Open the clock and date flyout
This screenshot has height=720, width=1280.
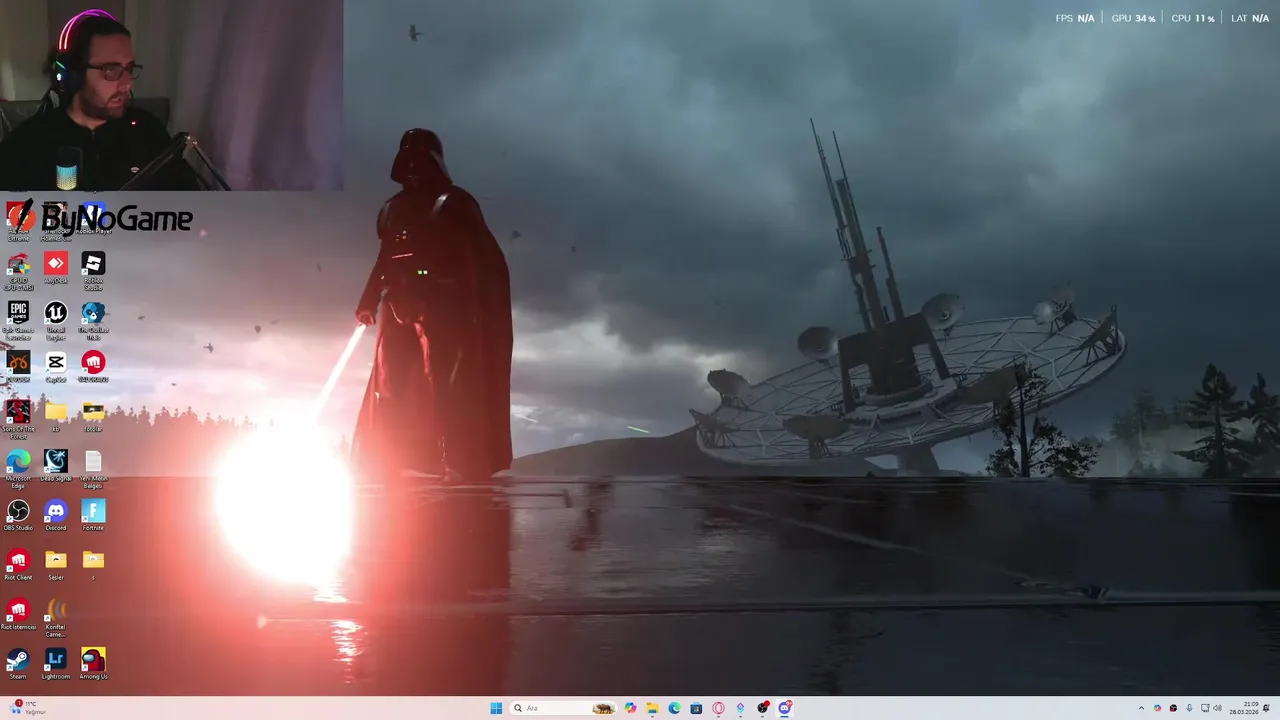[1244, 708]
